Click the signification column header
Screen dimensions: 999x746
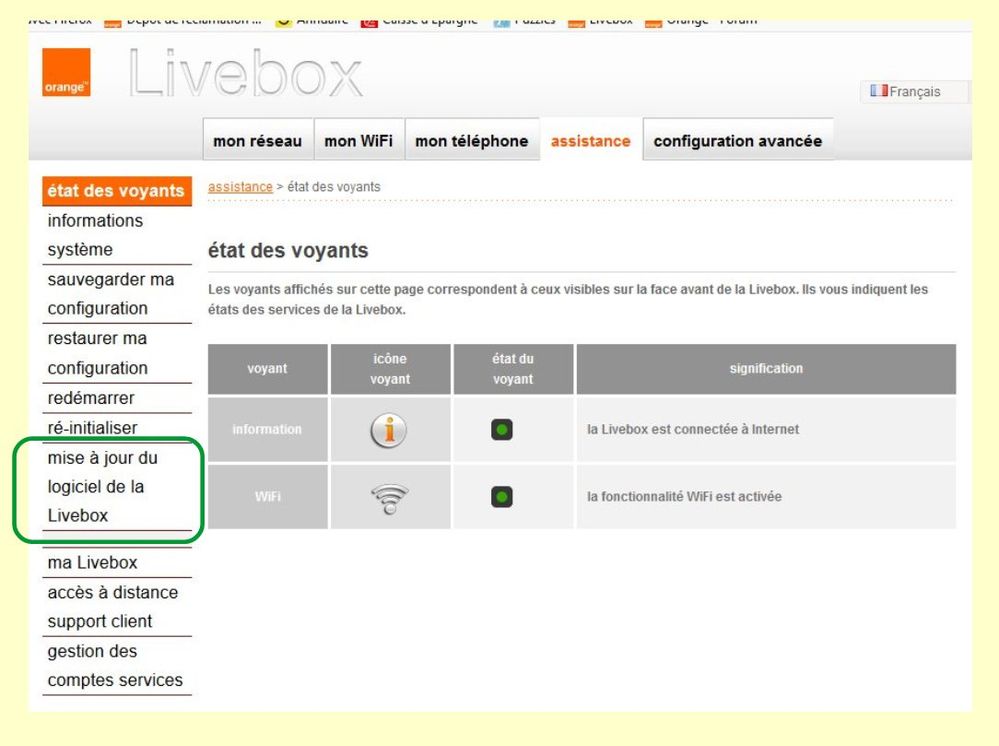tap(766, 369)
